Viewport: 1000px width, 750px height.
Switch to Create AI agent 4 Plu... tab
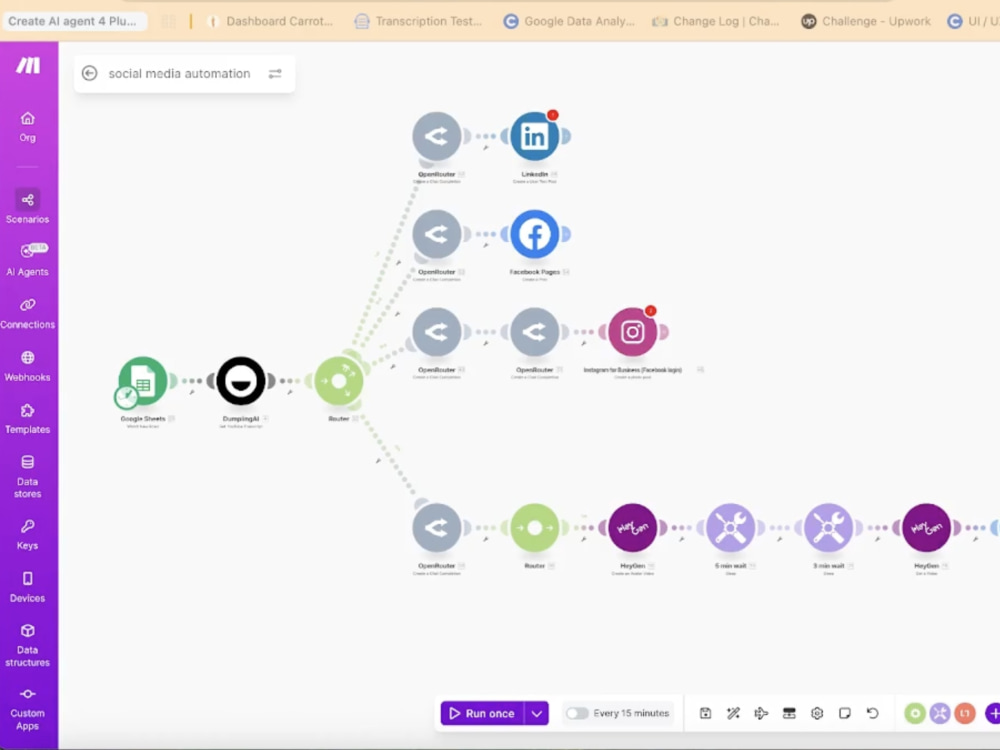tap(73, 21)
